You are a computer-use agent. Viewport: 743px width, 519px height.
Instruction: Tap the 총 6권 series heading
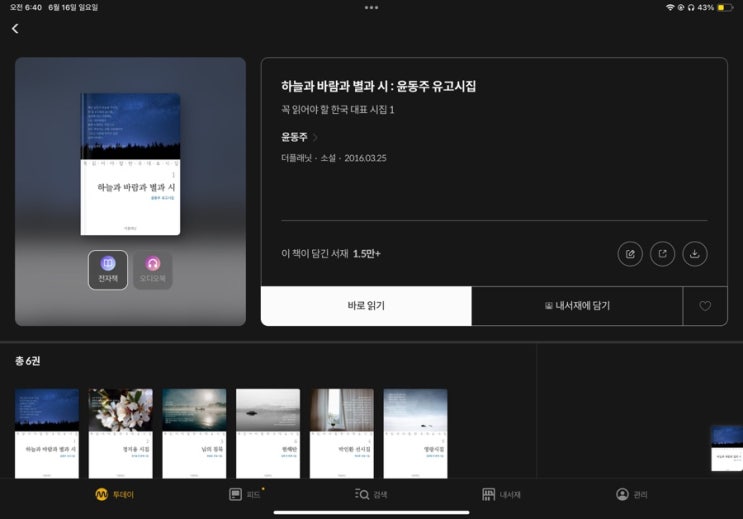pos(27,361)
